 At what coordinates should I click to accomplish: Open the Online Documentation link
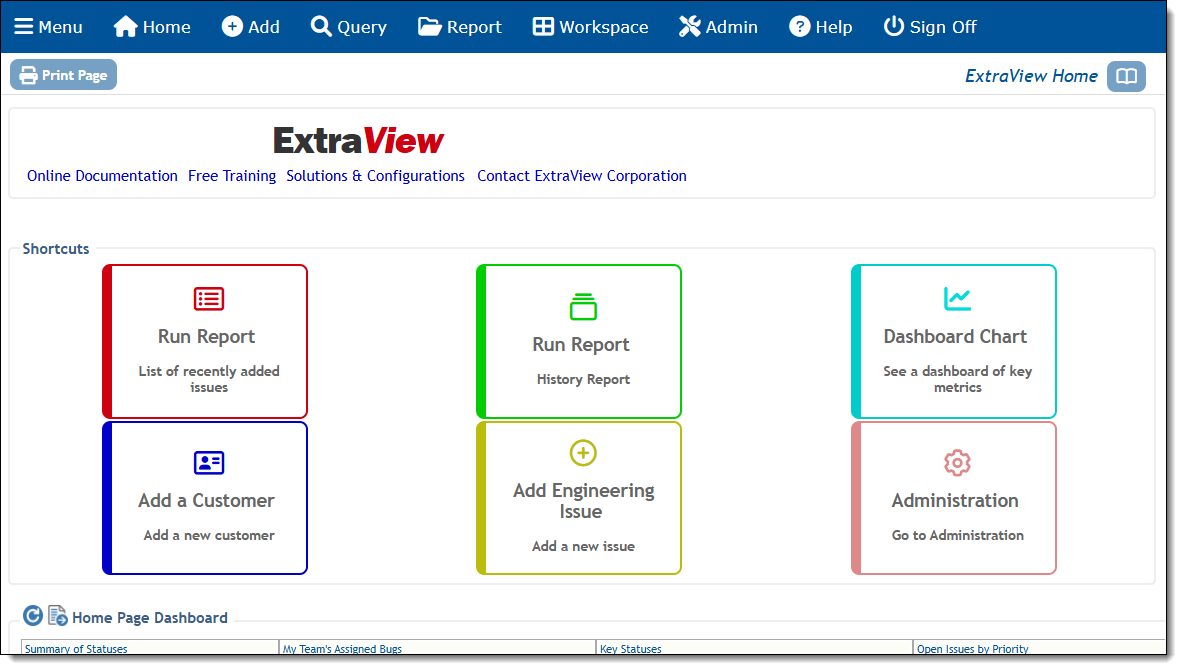(x=103, y=176)
